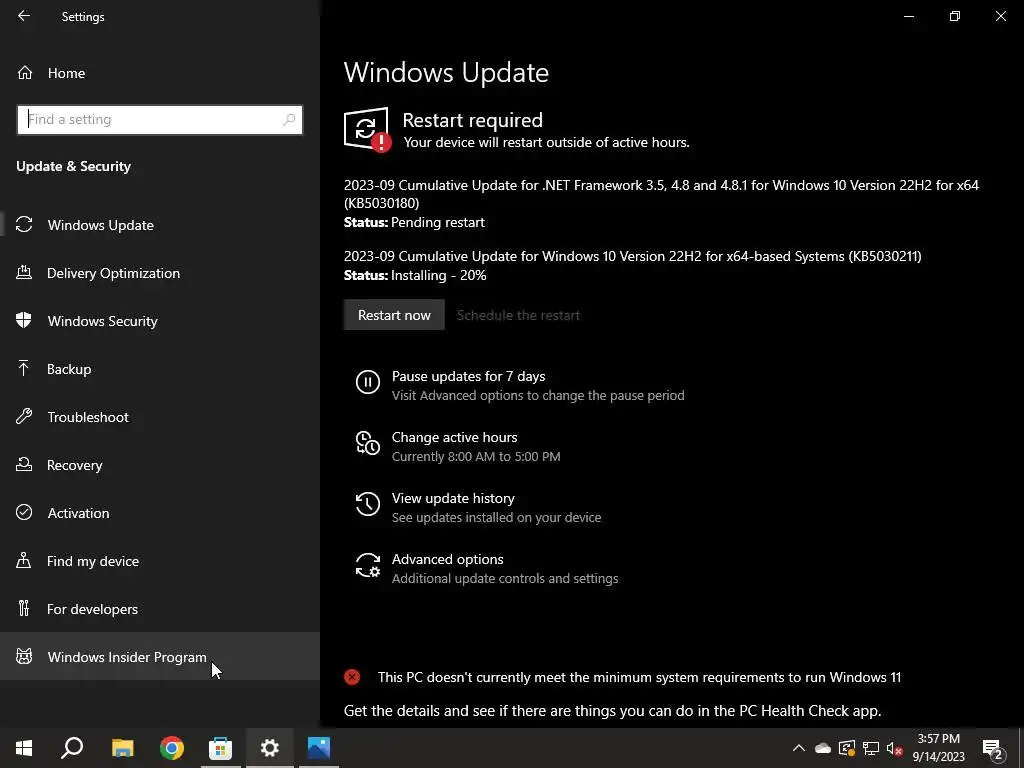Open Recovery settings
1024x768 pixels.
pos(74,465)
